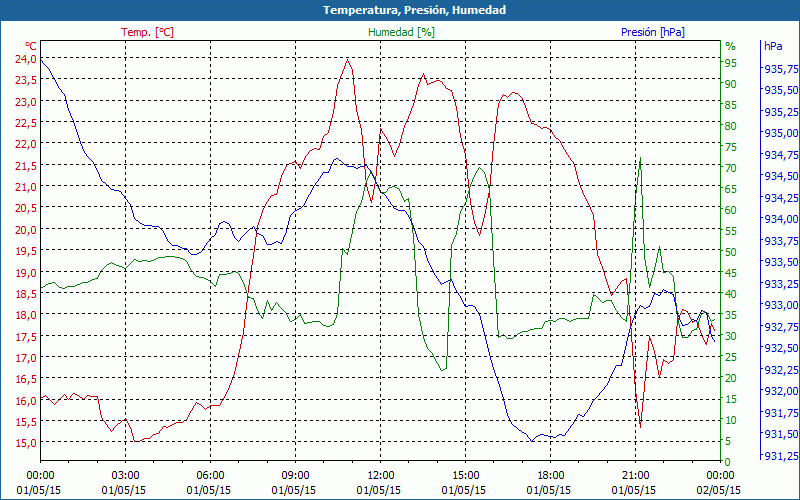Click pressure axis value '932,00'
Viewport: 800px width, 500px height.
click(781, 391)
